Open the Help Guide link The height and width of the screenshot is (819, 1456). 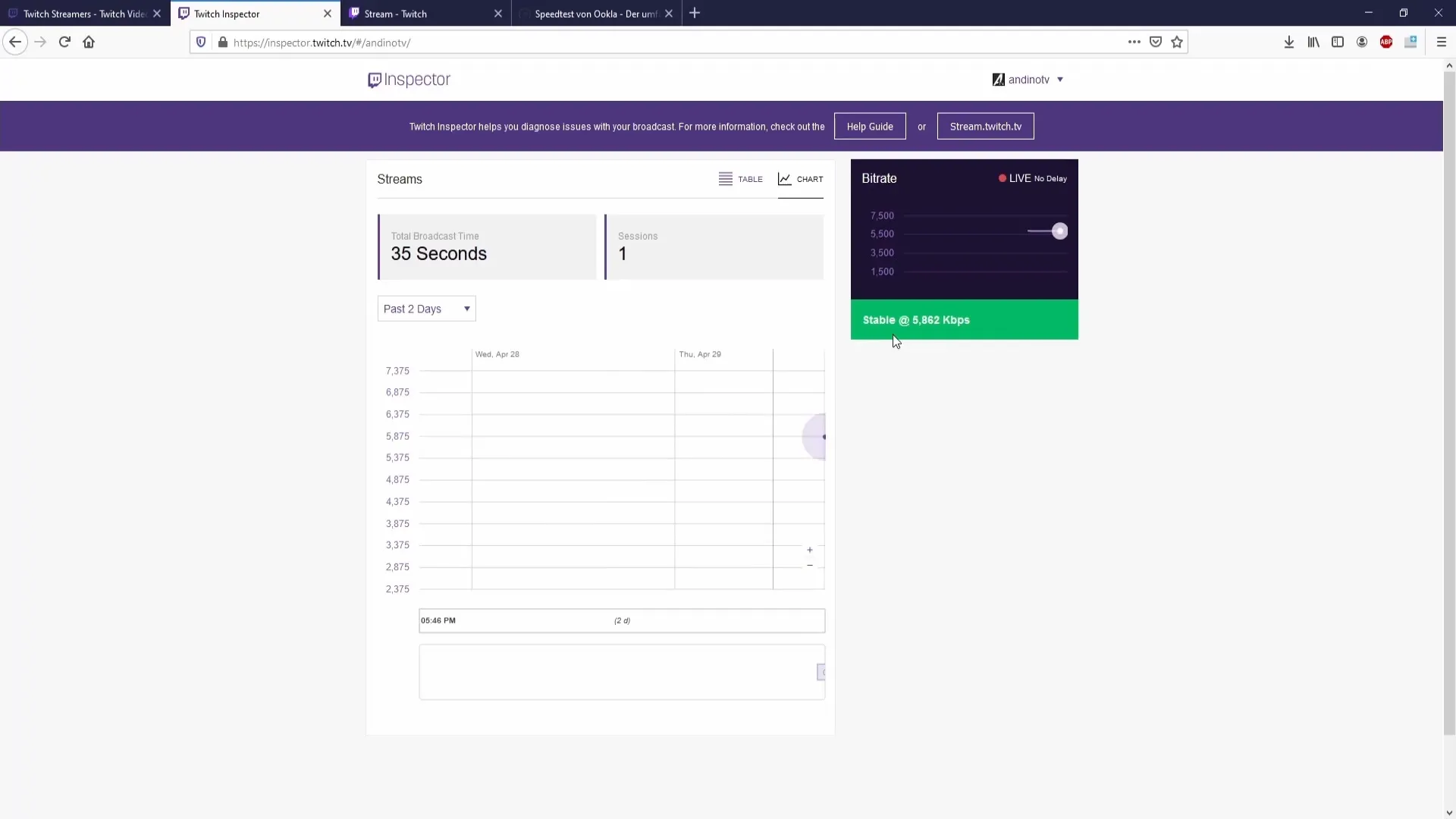coord(870,127)
